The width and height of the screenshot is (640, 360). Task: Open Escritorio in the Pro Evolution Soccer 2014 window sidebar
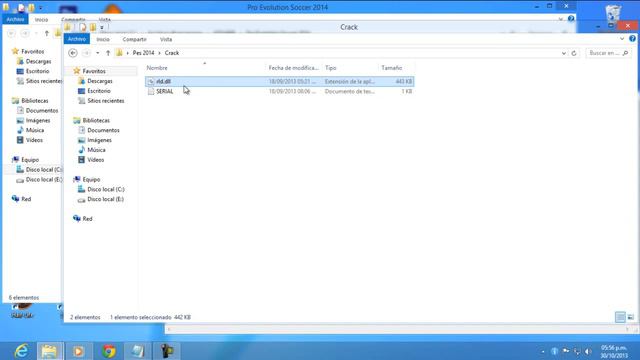(37, 71)
